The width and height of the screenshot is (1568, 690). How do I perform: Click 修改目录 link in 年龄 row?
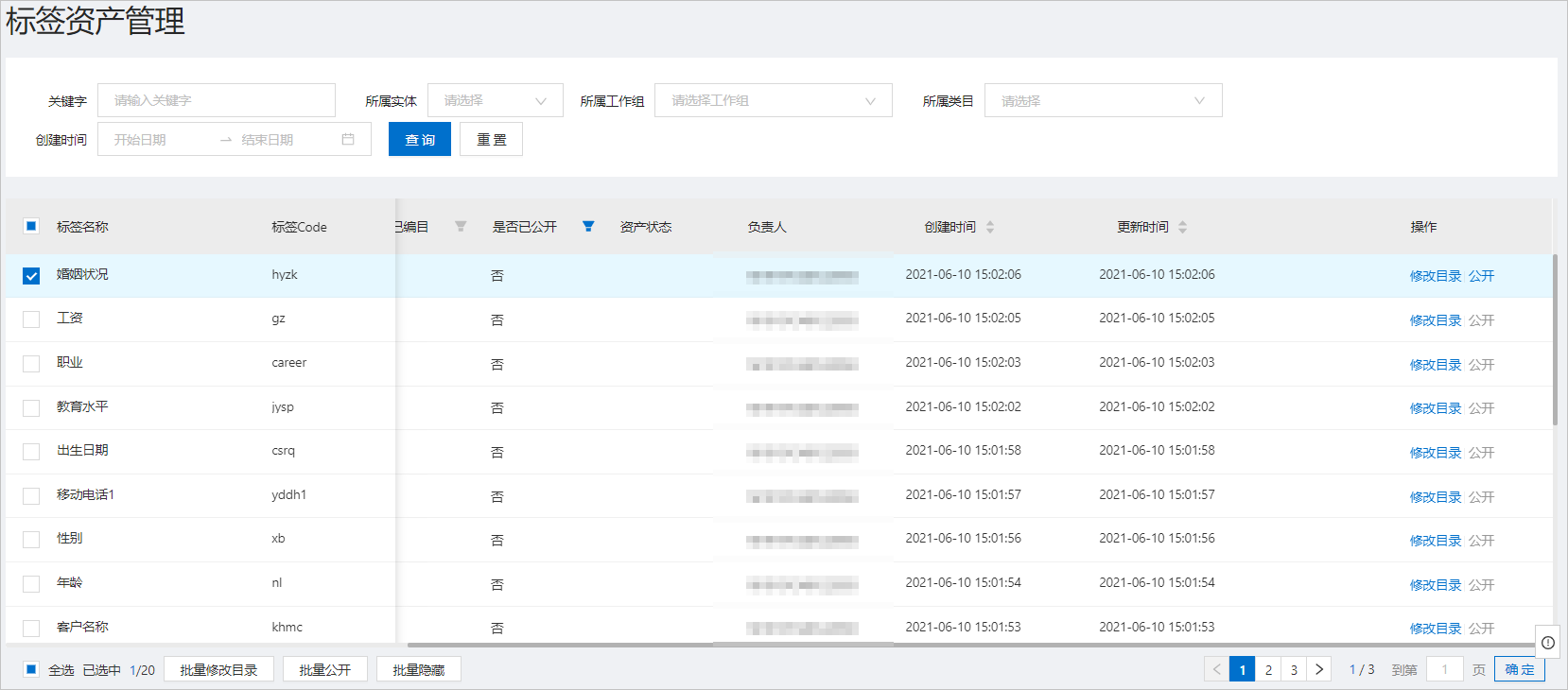click(1436, 585)
